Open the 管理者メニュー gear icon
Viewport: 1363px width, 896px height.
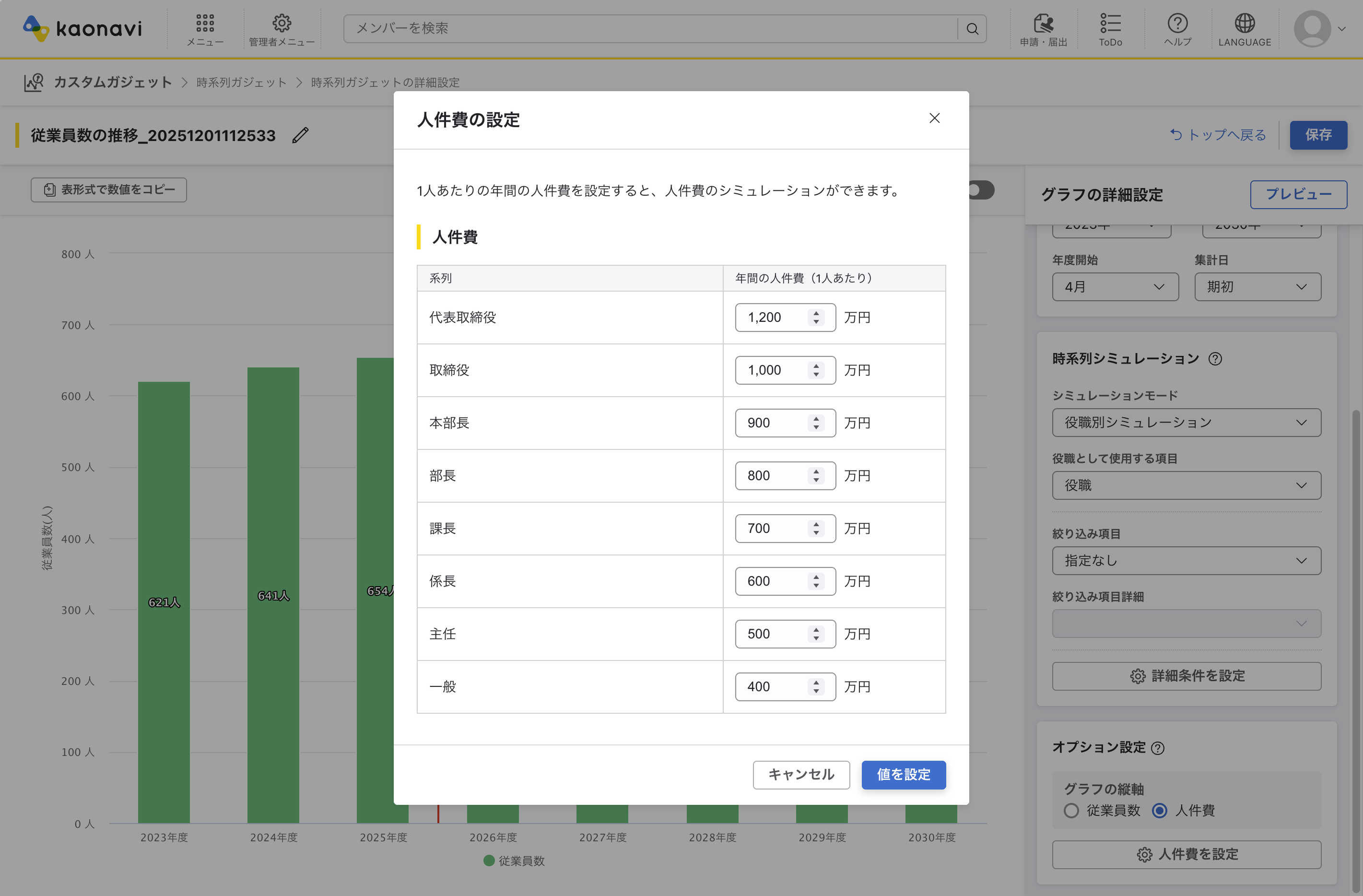(x=281, y=24)
